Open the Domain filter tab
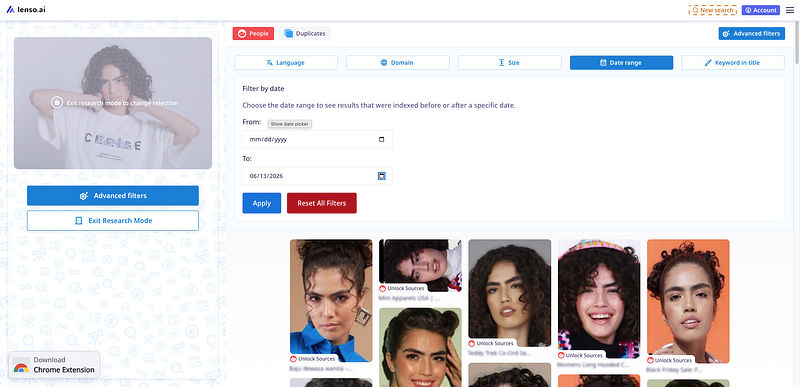The width and height of the screenshot is (800, 387). [397, 63]
